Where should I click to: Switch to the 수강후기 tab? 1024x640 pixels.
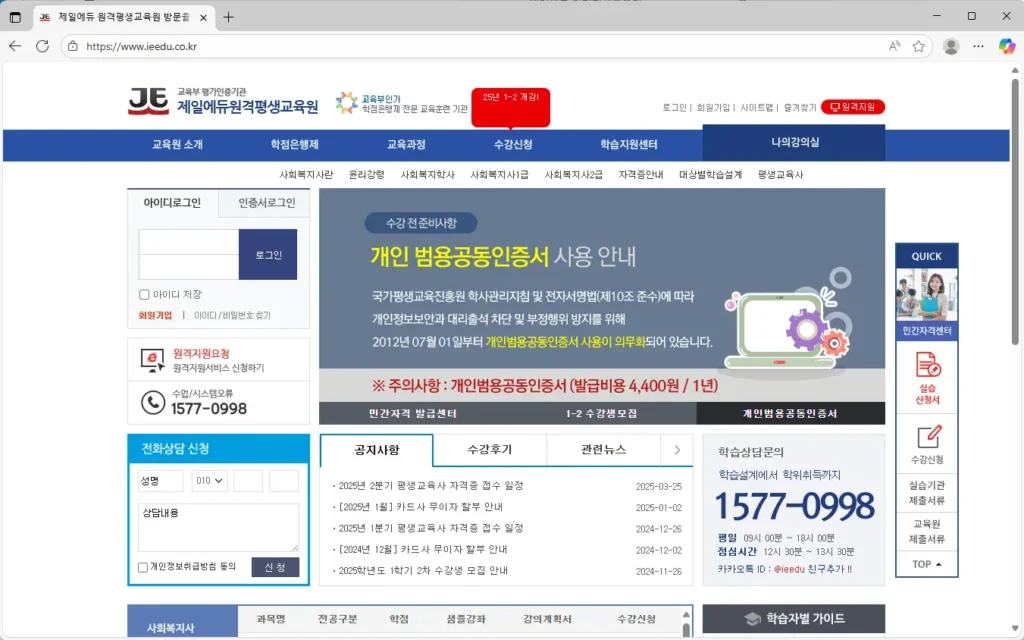coord(489,450)
